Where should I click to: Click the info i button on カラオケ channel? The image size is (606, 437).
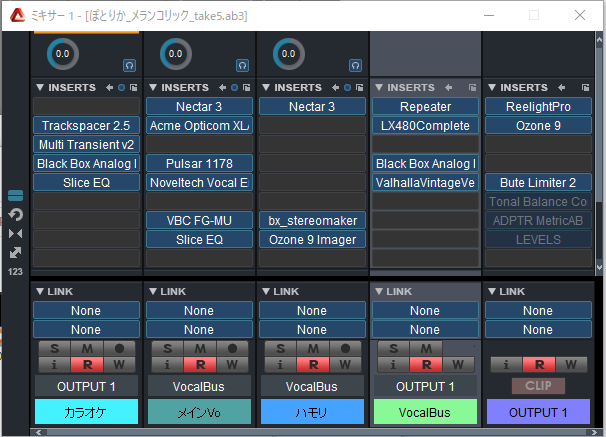(54, 364)
